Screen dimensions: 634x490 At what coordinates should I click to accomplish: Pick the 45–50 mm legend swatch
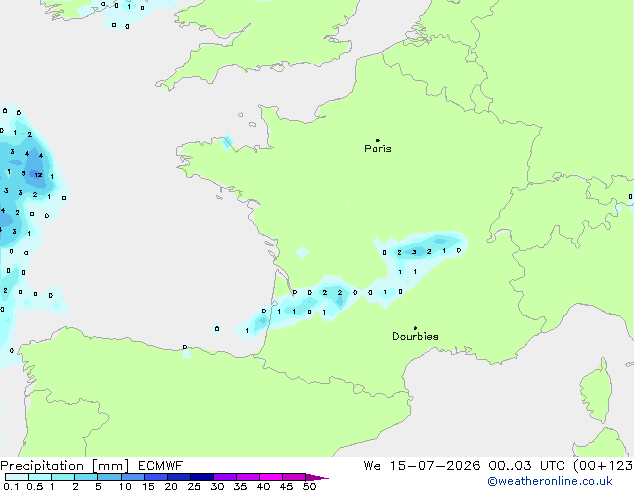click(x=294, y=477)
